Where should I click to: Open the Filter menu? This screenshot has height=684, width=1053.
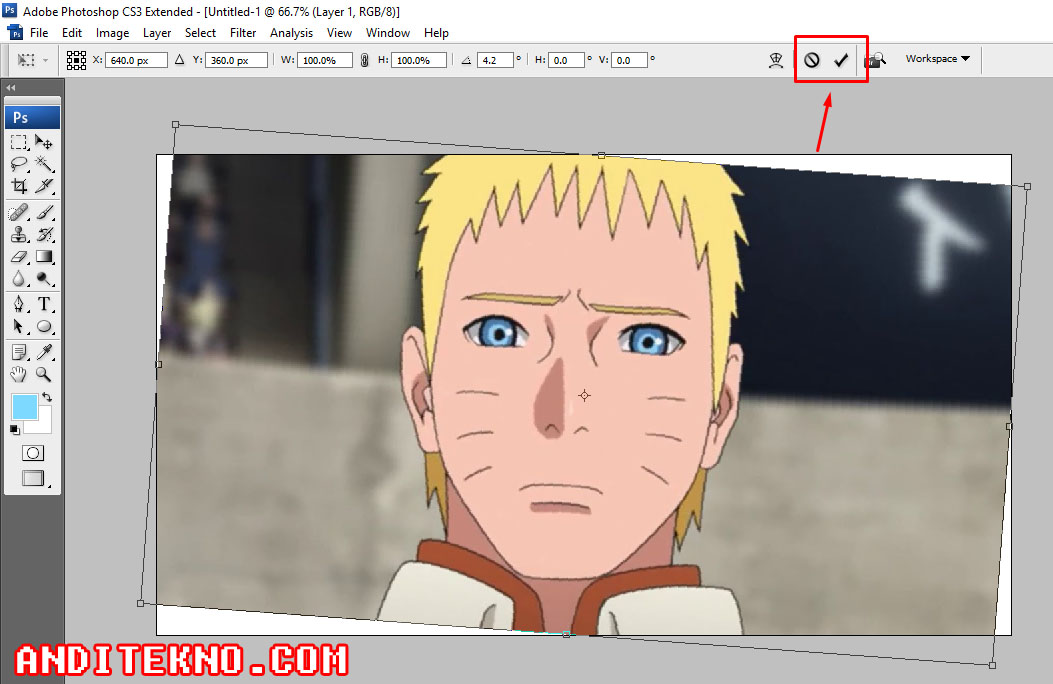point(243,33)
